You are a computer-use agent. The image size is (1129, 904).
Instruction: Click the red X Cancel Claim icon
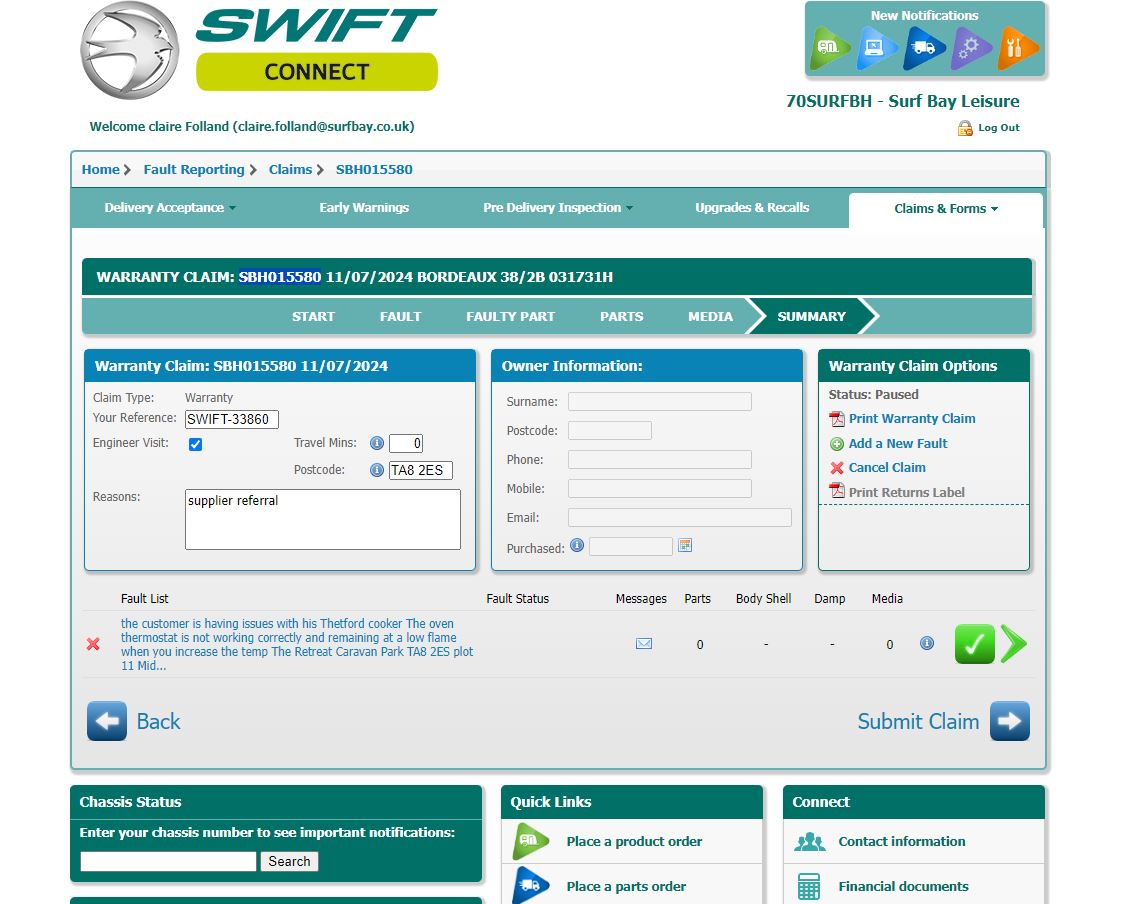837,468
